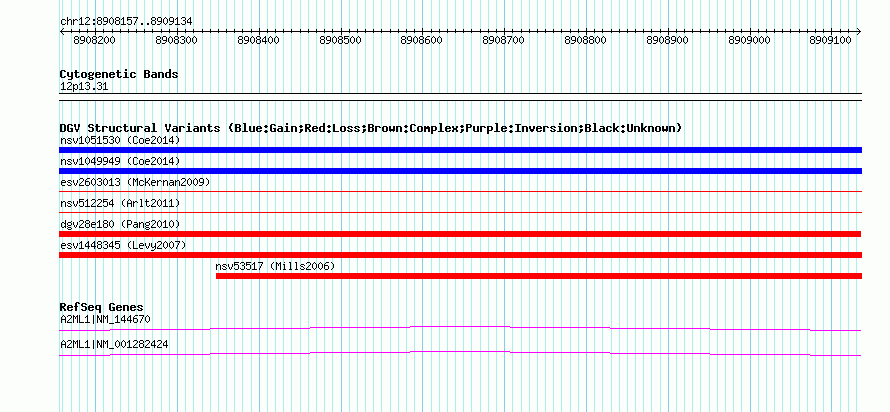Click the Cytogenetic Bands track title

(119, 74)
